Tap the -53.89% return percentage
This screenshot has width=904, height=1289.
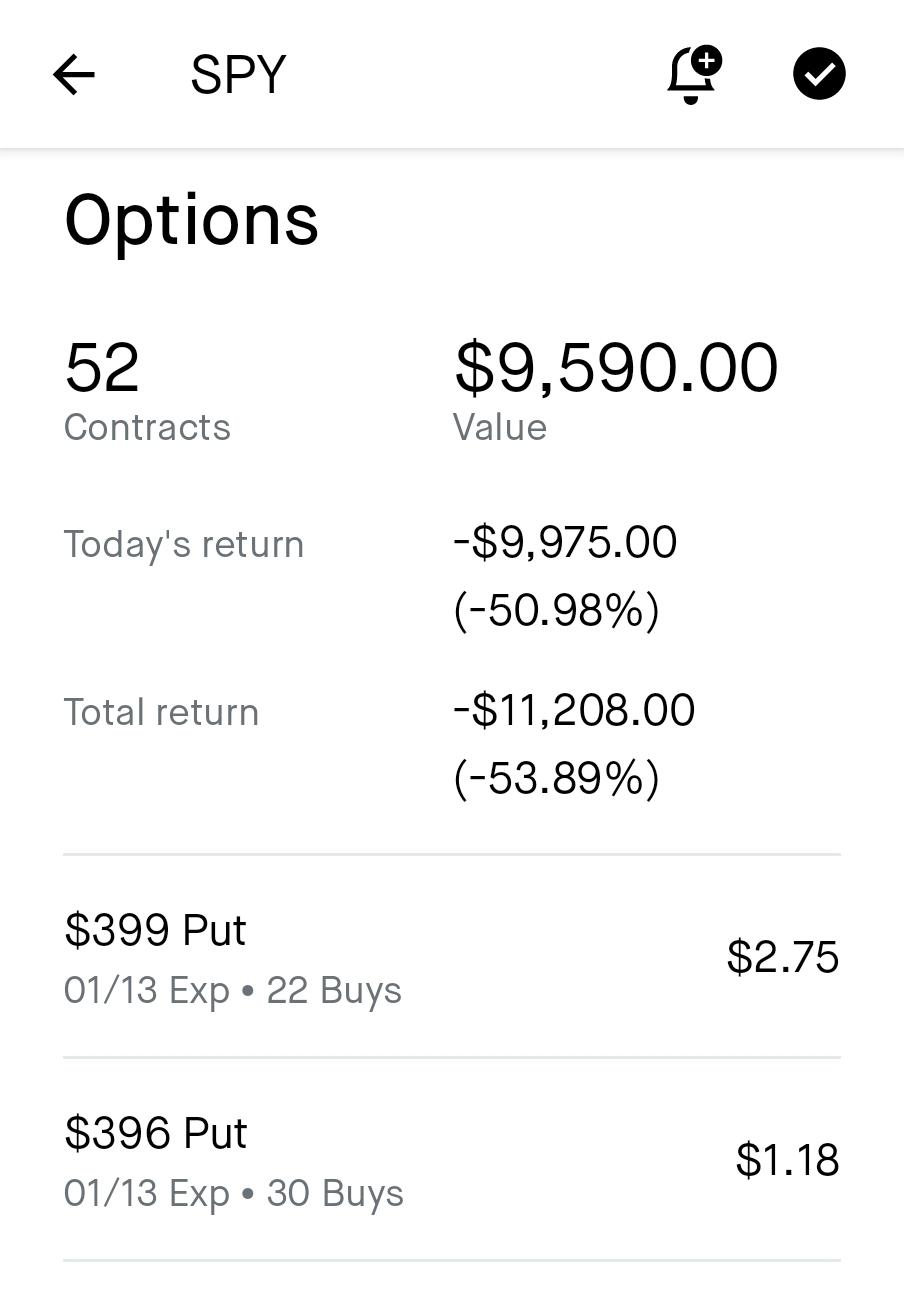click(x=557, y=778)
